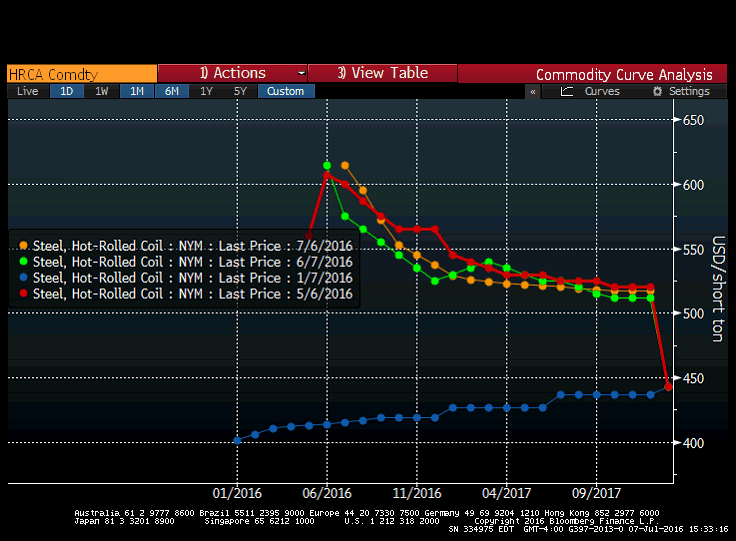Viewport: 736px width, 541px height.
Task: Click the orange 7/6/2016 legend dot
Action: pyautogui.click(x=24, y=246)
